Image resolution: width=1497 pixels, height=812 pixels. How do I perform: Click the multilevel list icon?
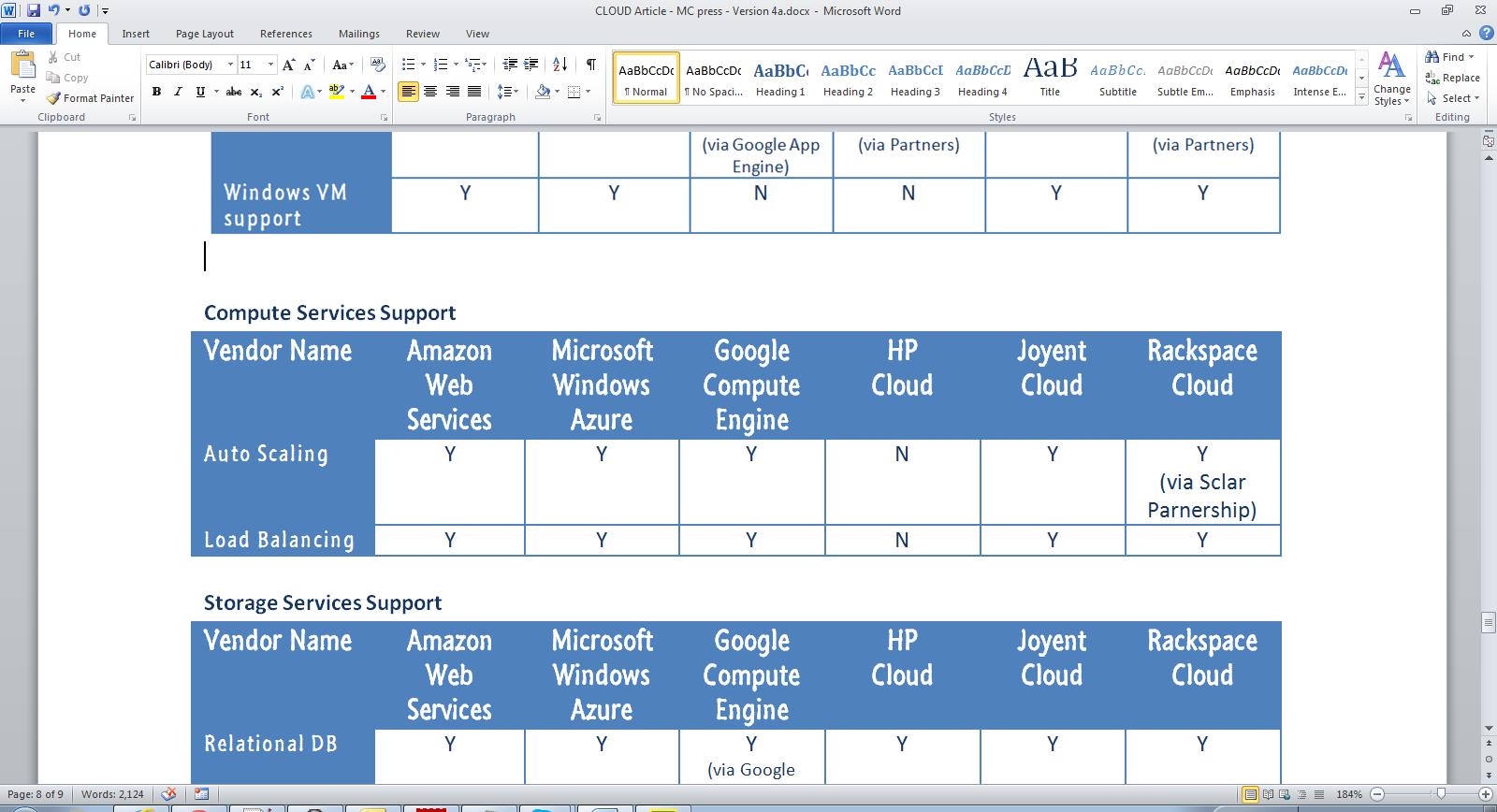pyautogui.click(x=473, y=65)
